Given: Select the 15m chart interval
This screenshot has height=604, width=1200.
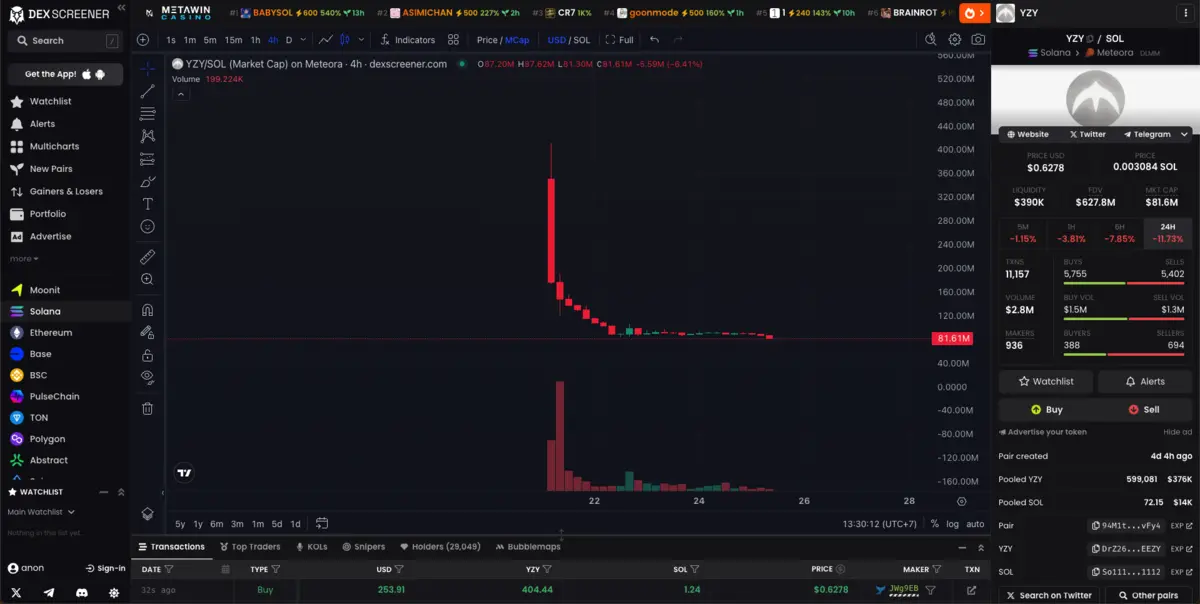Looking at the screenshot, I should (x=233, y=40).
